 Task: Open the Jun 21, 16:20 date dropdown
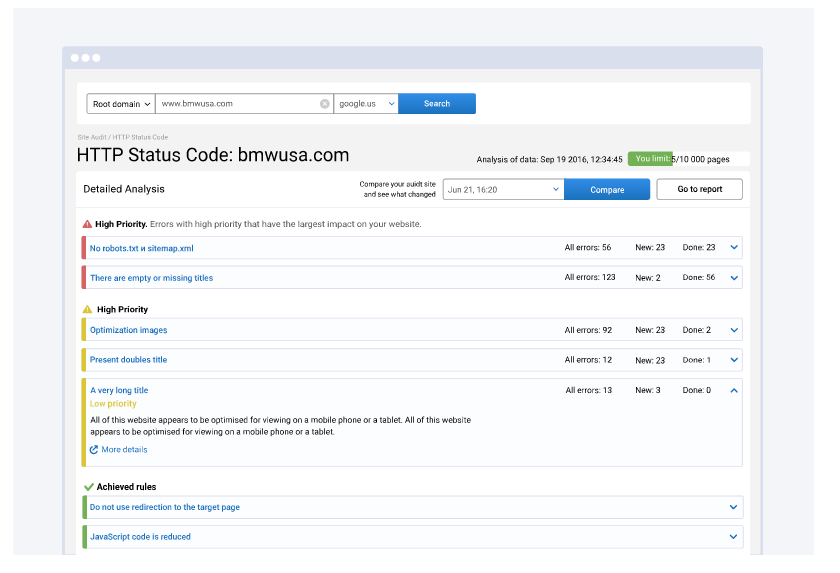tap(503, 190)
